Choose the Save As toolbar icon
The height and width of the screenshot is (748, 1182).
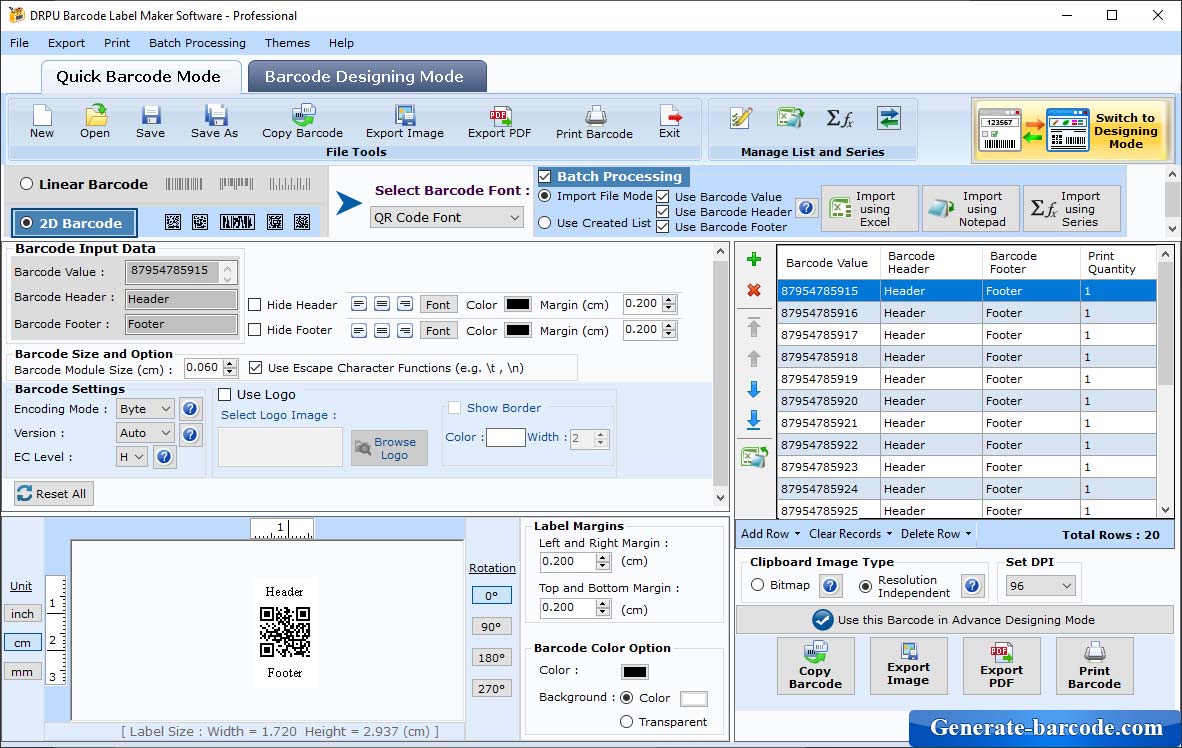[x=214, y=122]
